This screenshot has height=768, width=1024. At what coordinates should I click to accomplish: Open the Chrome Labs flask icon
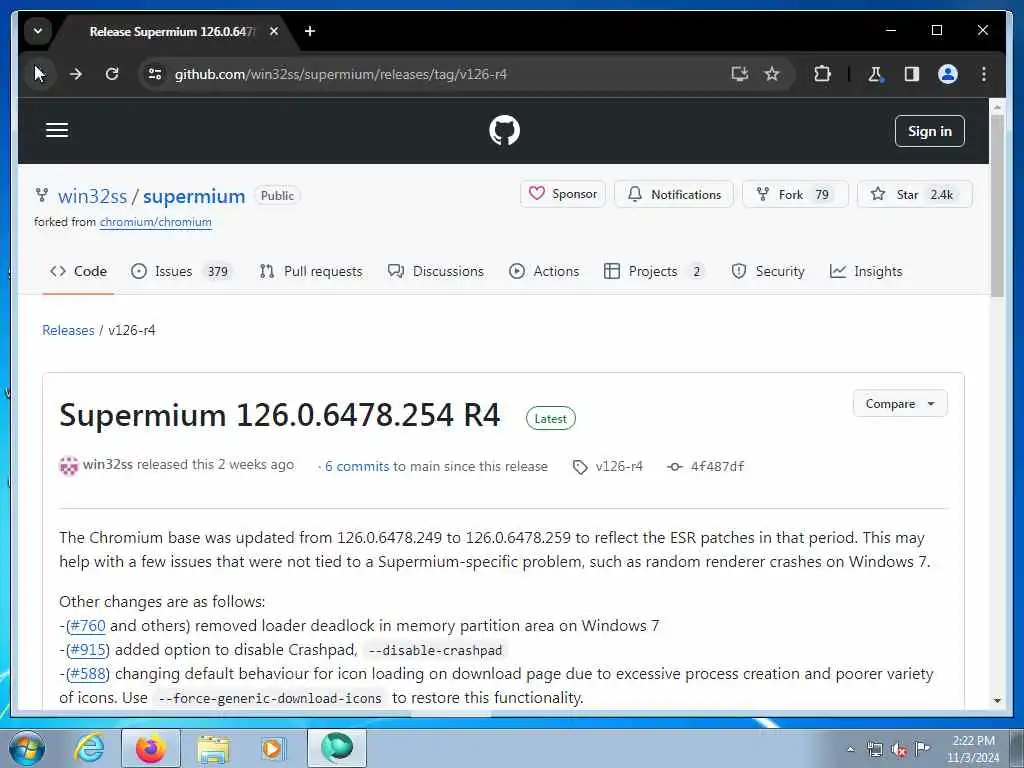(x=875, y=74)
